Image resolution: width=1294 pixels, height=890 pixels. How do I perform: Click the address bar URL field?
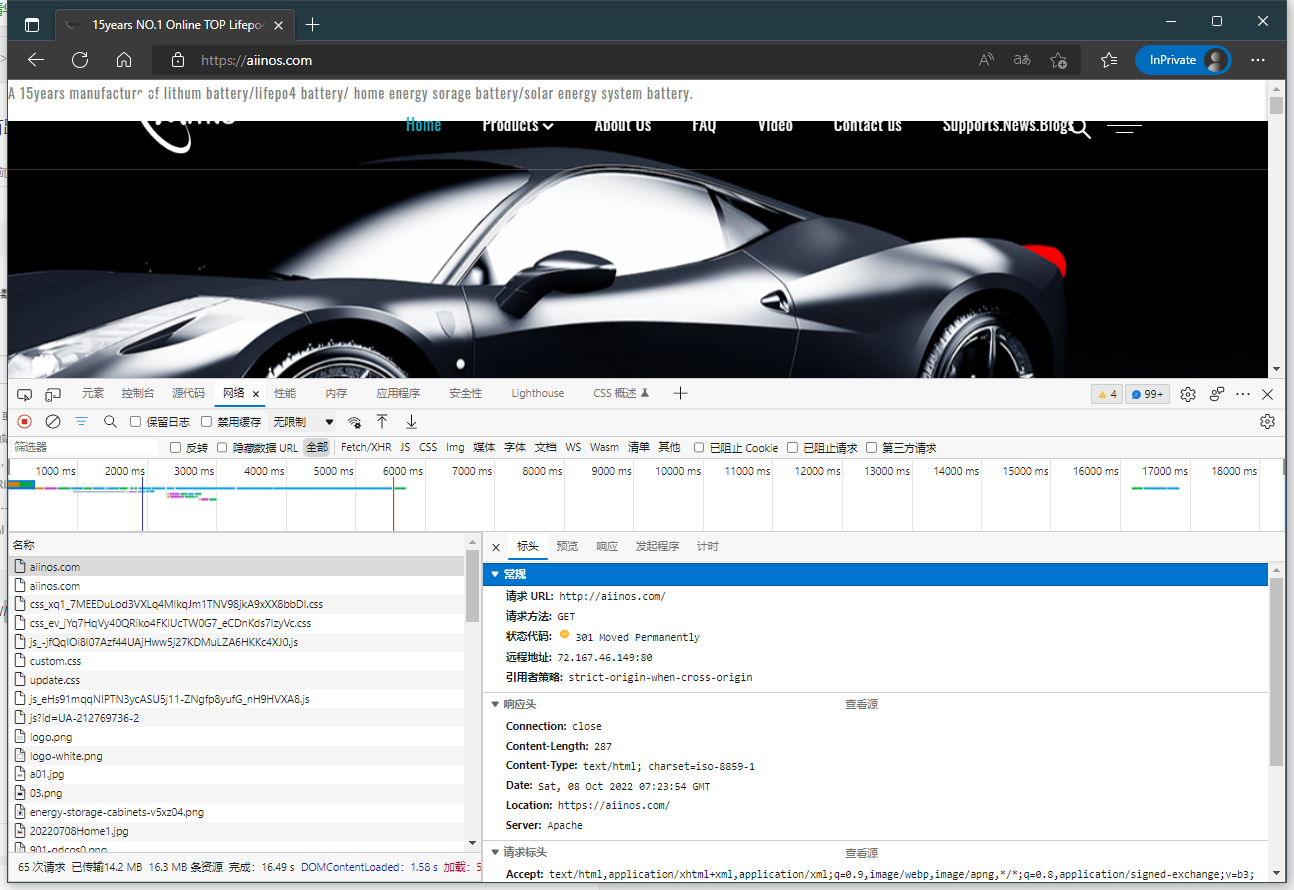(560, 60)
